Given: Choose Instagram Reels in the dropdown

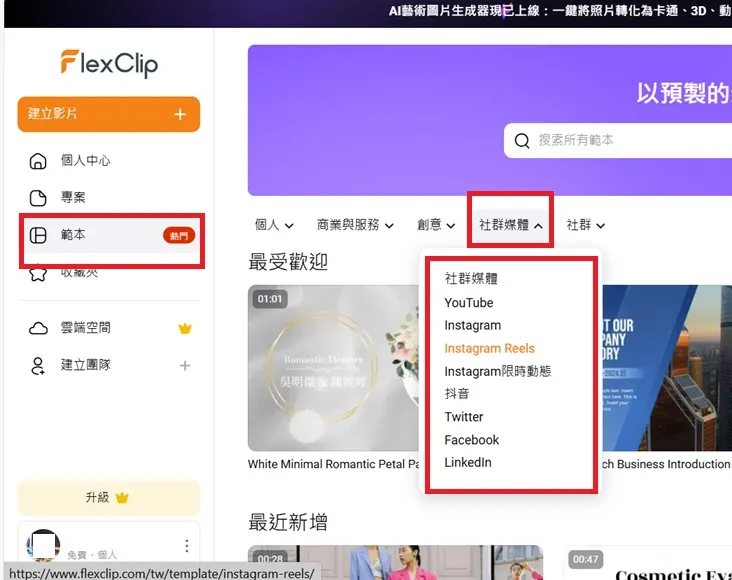Looking at the screenshot, I should (489, 349).
